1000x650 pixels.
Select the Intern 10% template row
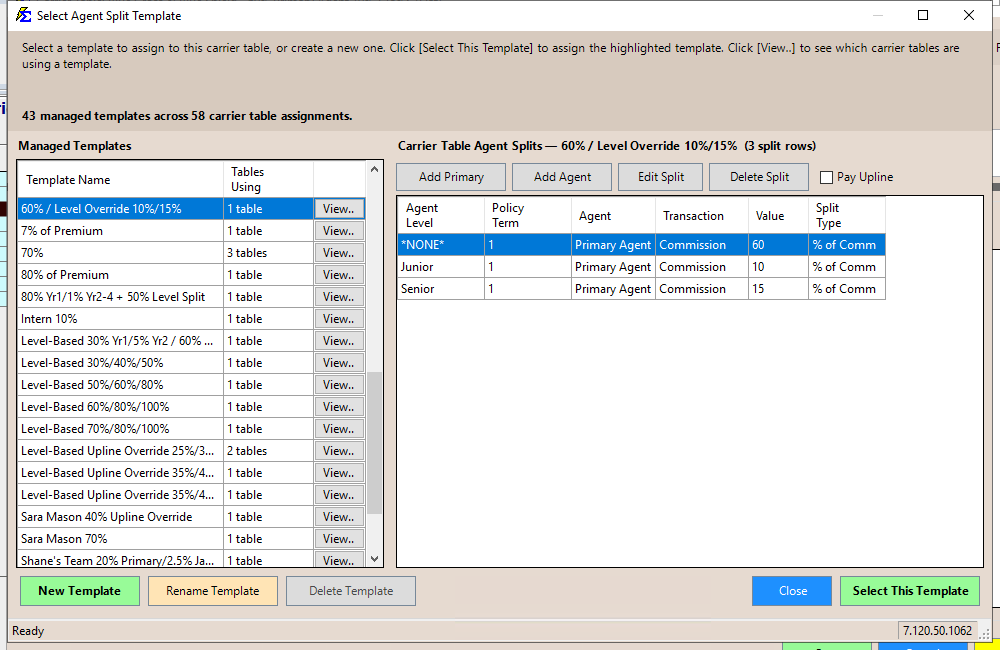120,319
